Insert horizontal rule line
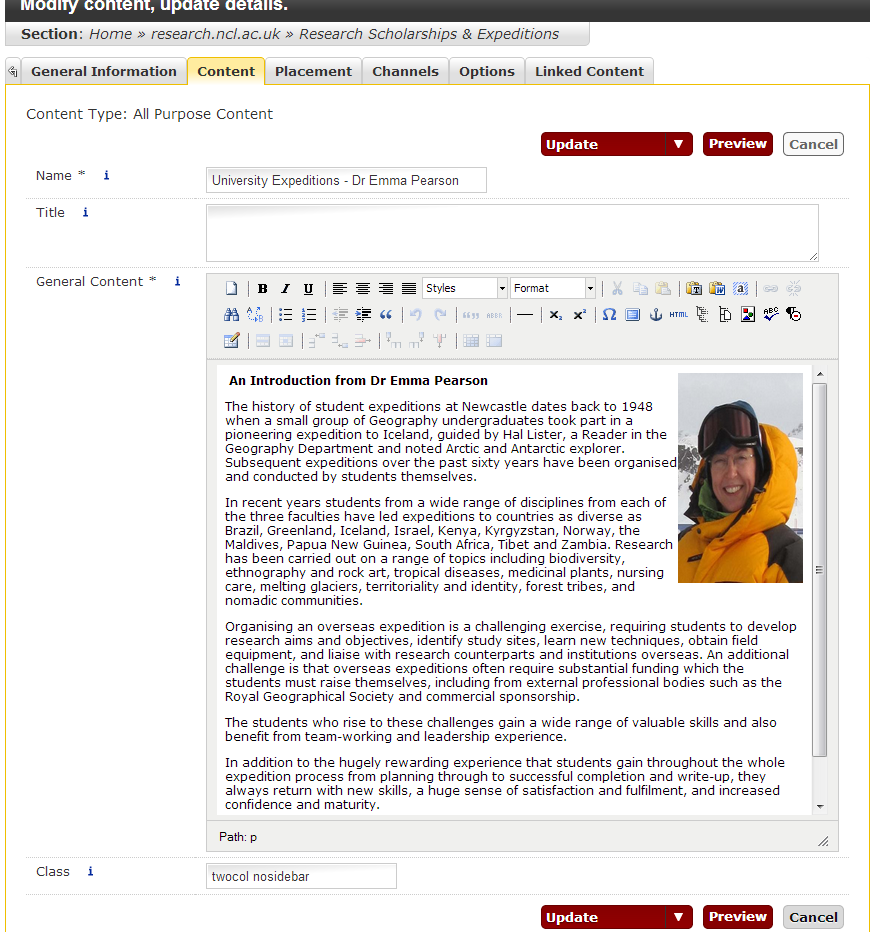874x932 pixels. click(525, 315)
